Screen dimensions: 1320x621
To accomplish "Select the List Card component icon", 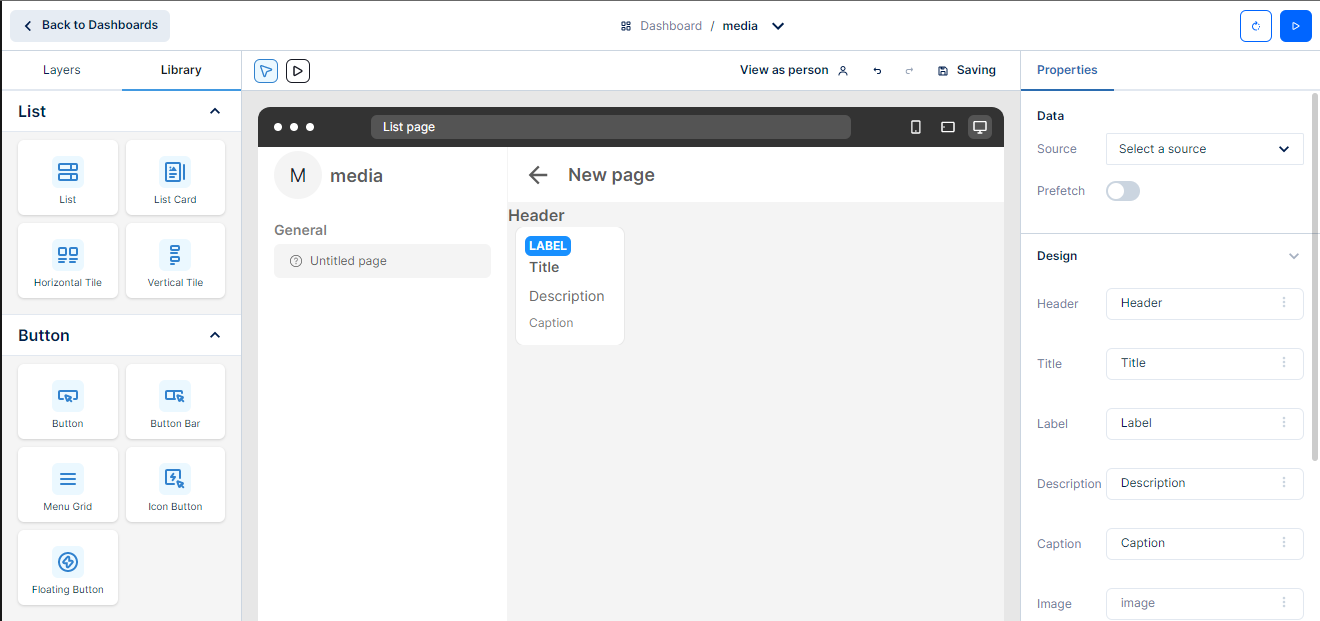I will click(x=175, y=172).
